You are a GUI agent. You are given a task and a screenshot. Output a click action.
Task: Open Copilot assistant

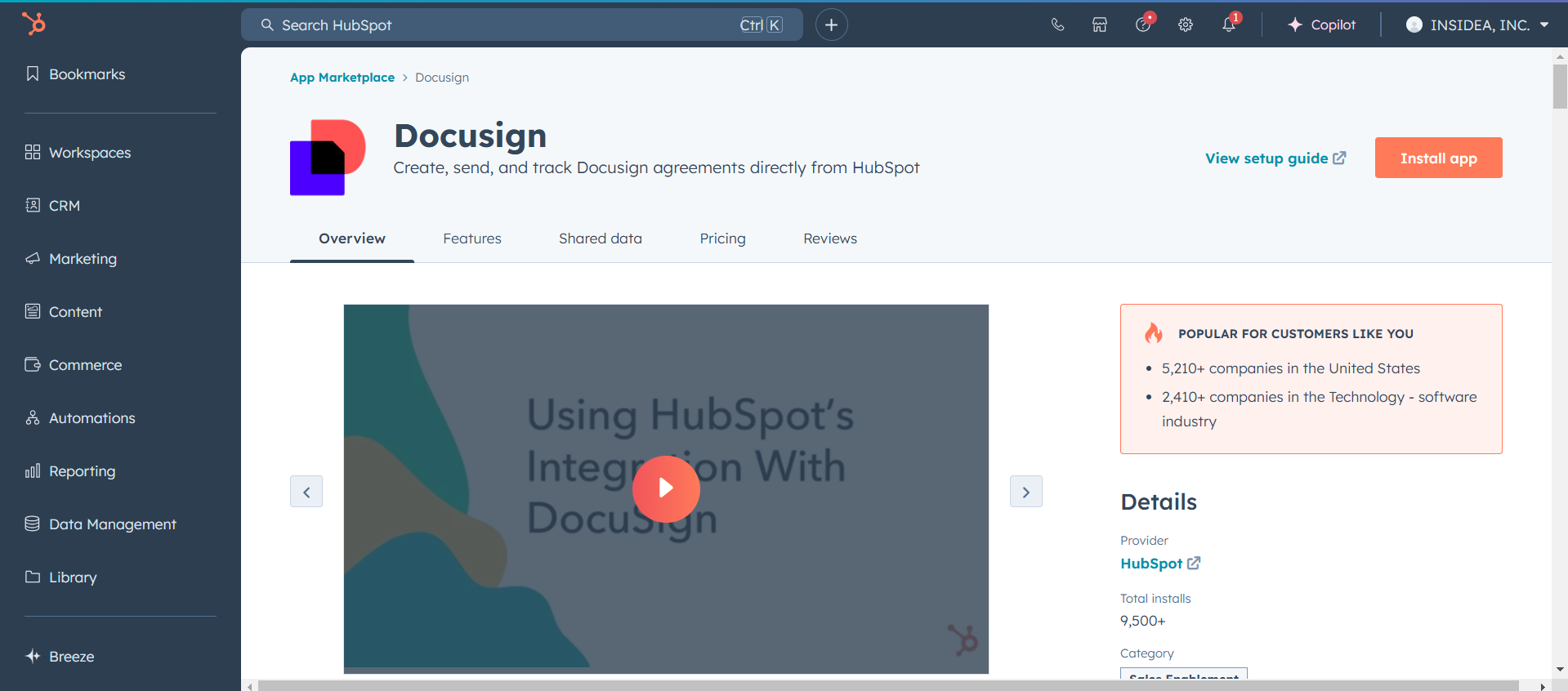[1321, 25]
